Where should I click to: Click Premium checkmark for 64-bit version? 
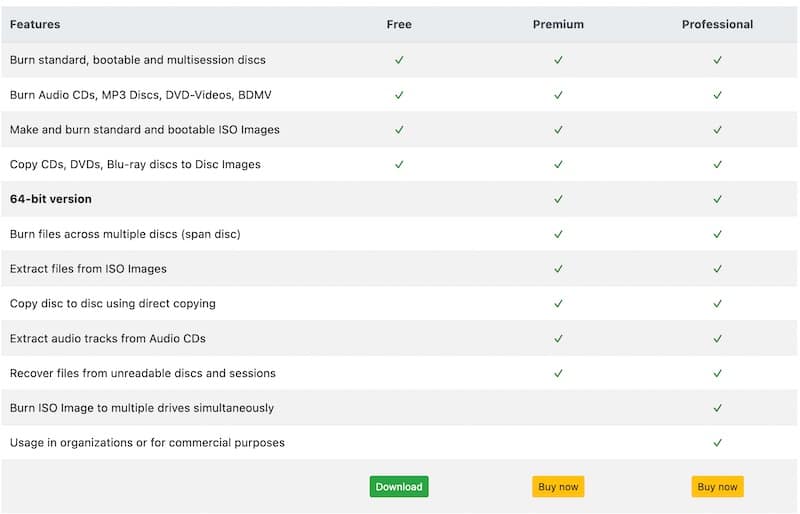tap(558, 199)
